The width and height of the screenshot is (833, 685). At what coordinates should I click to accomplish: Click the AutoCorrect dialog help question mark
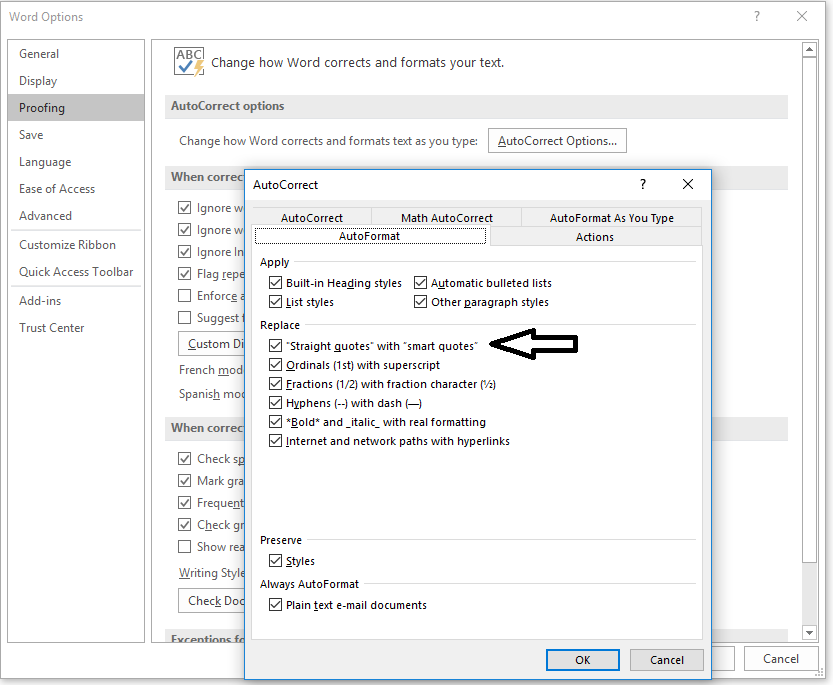642,185
